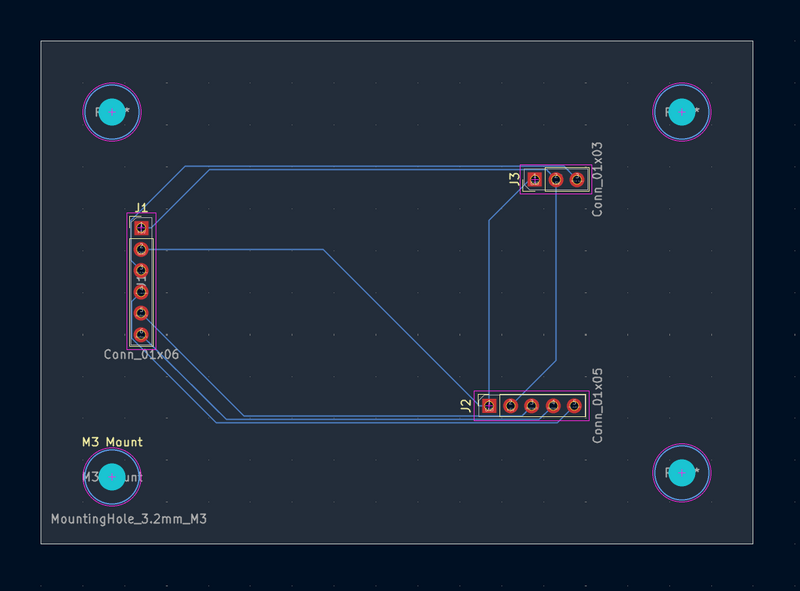Select the square pad 1 of connector J3
The width and height of the screenshot is (800, 591).
[534, 180]
